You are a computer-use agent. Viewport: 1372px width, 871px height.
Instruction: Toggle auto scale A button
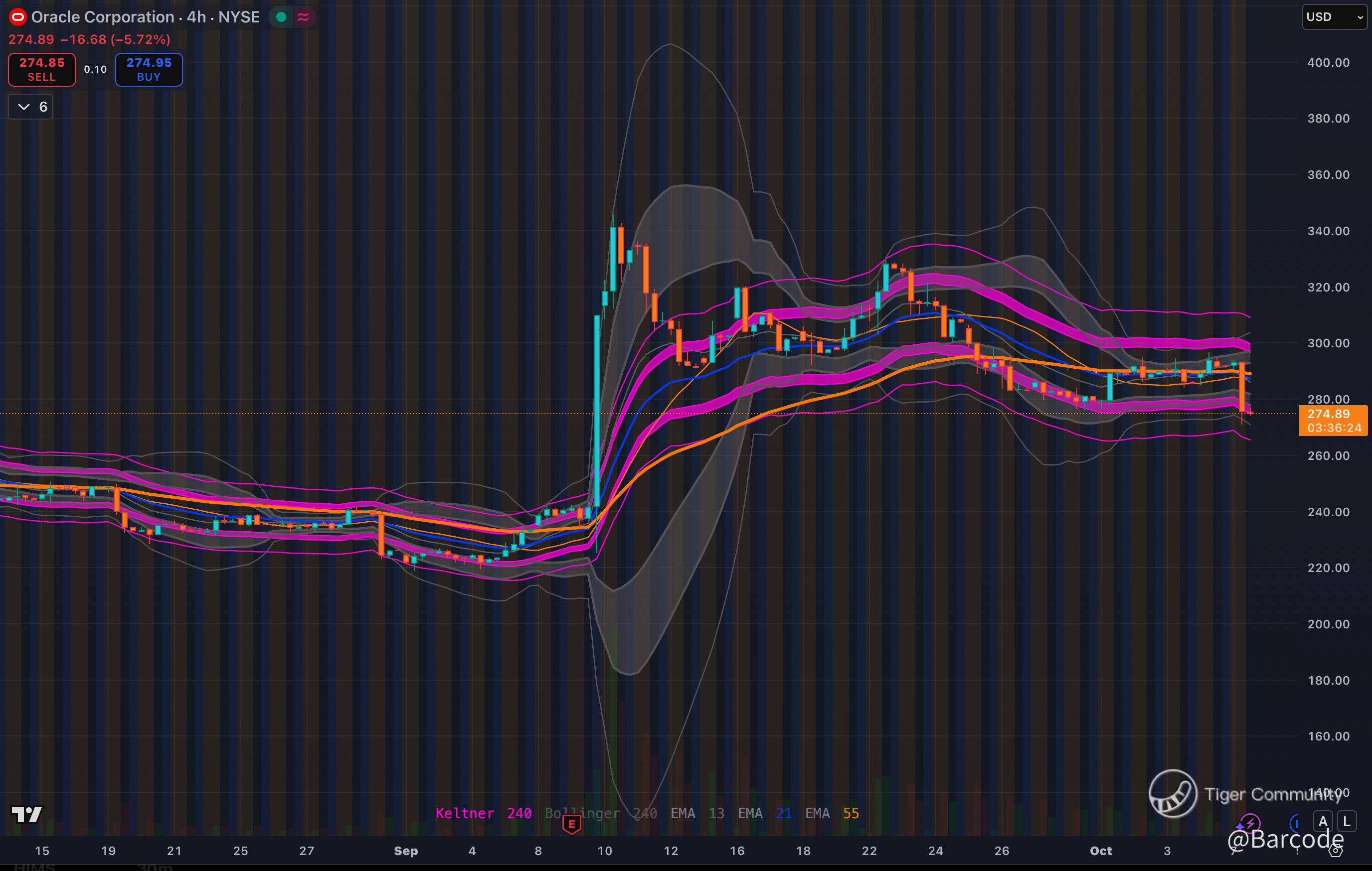(1323, 822)
